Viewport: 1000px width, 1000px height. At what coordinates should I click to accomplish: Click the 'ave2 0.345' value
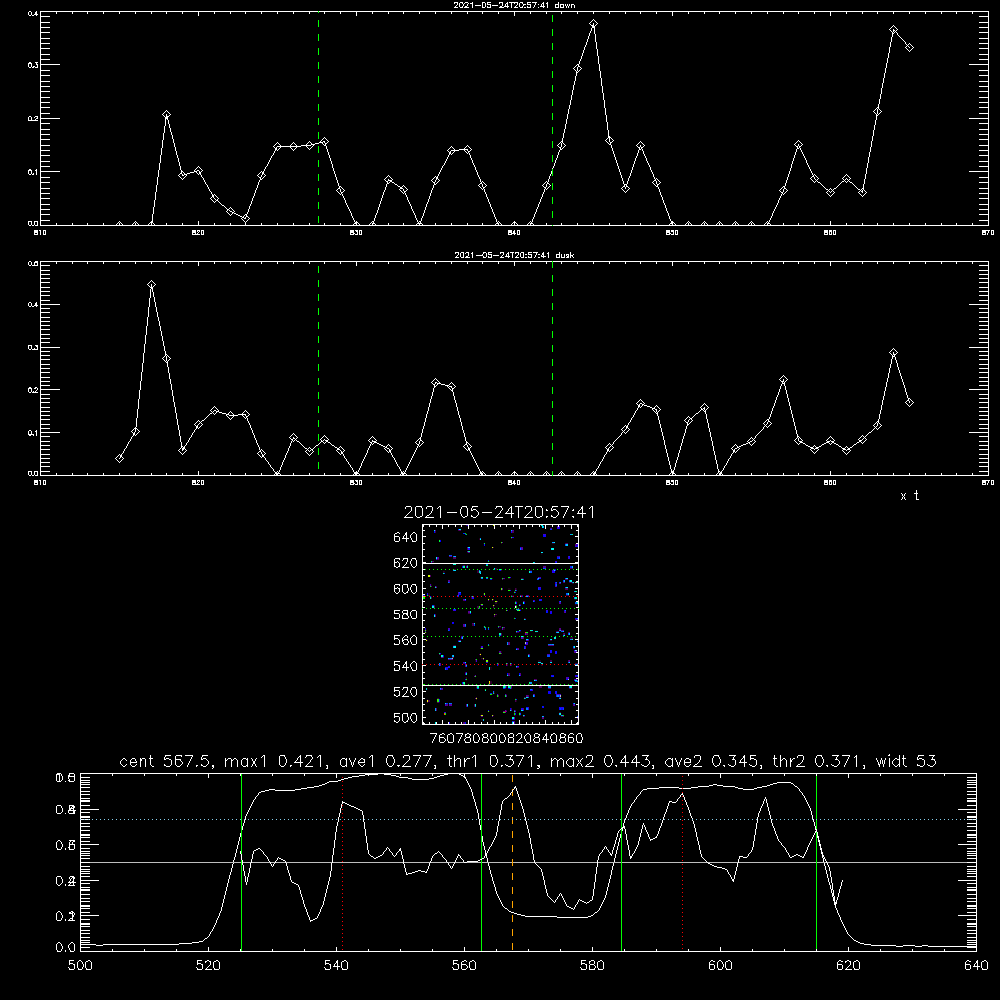[713, 761]
